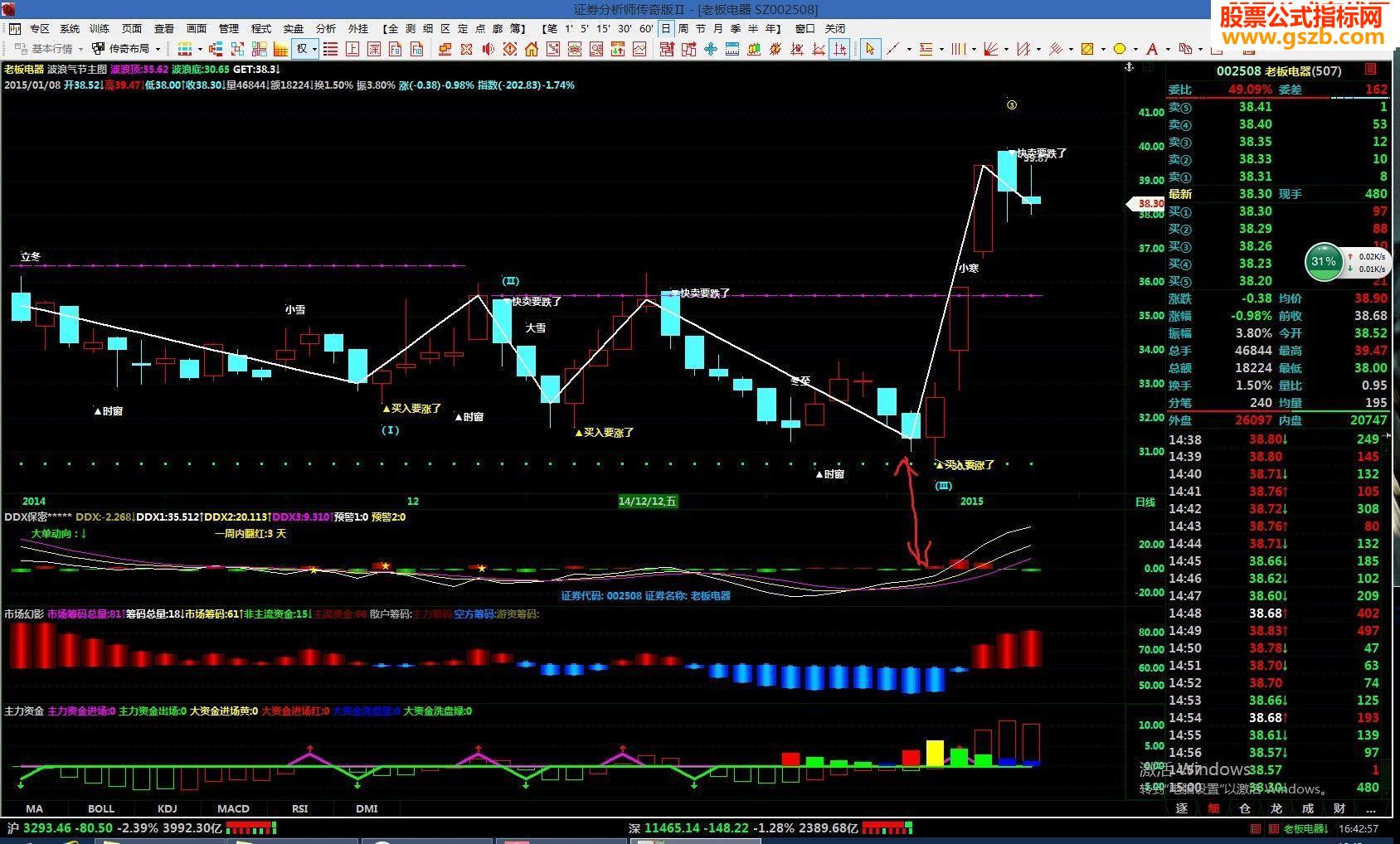1400x844 pixels.
Task: Click the red diamond warning icon
Action: (510, 49)
